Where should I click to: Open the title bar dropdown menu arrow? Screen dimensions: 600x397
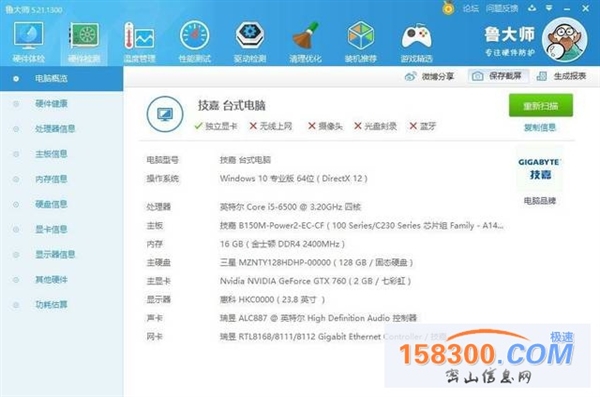tap(549, 8)
